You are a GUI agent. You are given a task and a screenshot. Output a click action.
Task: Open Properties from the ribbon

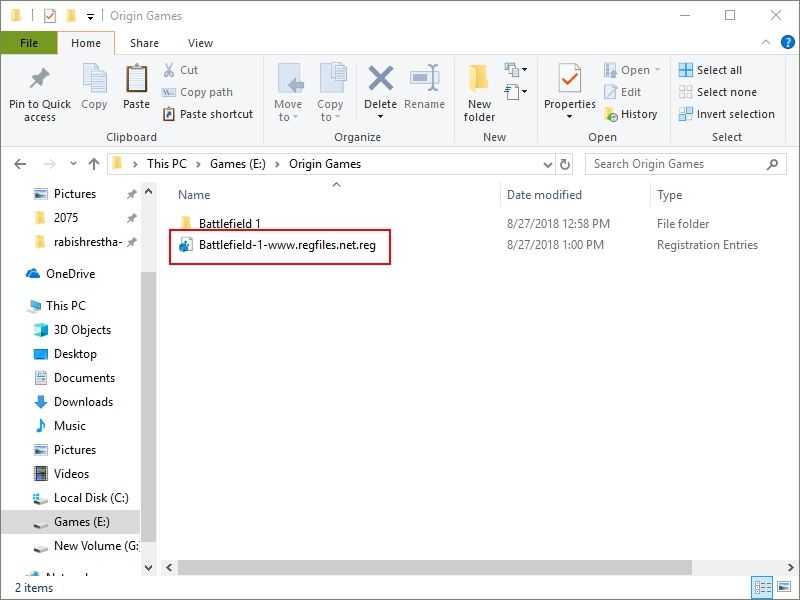point(569,80)
